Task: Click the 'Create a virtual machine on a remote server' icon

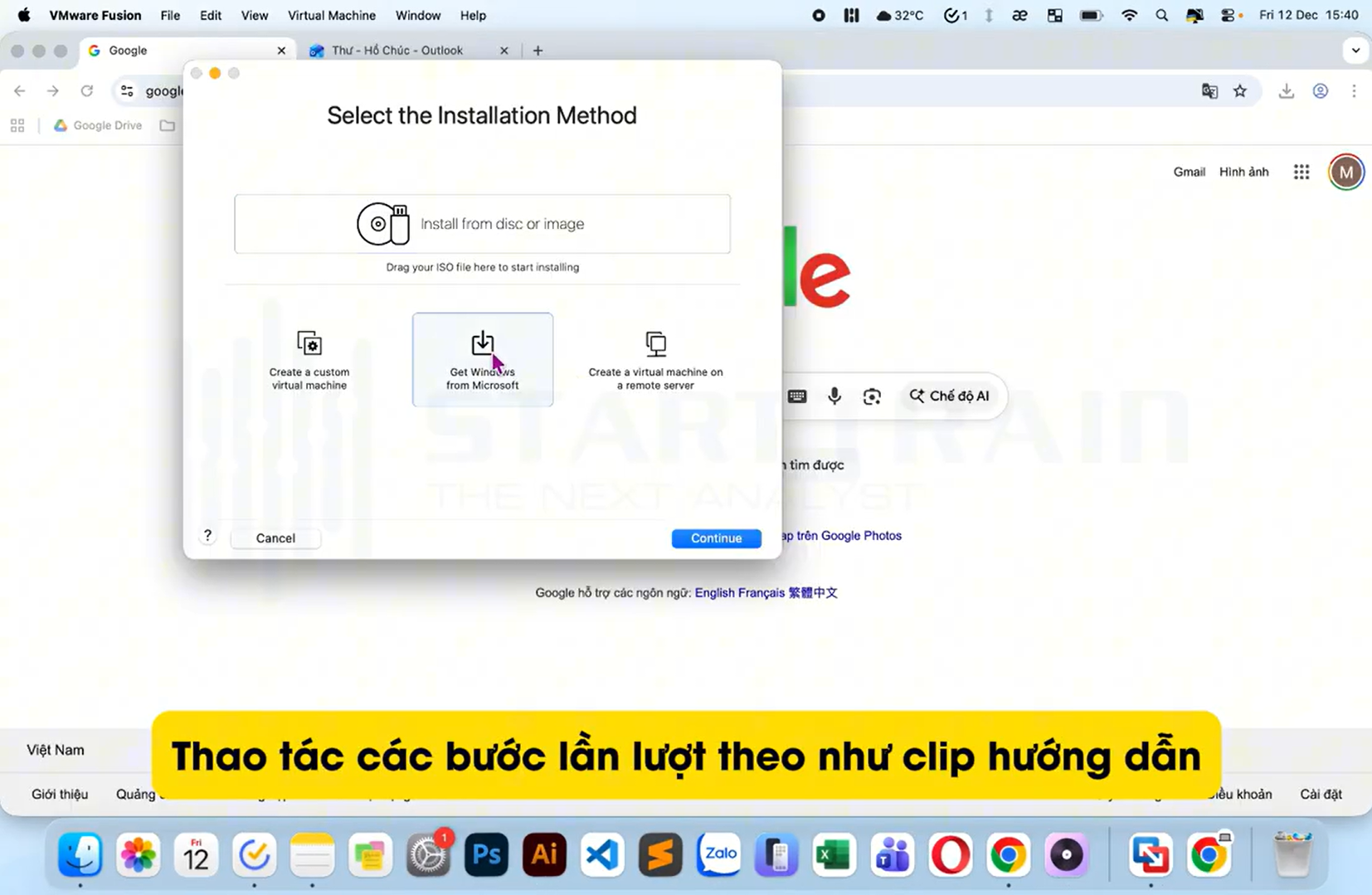Action: tap(654, 344)
